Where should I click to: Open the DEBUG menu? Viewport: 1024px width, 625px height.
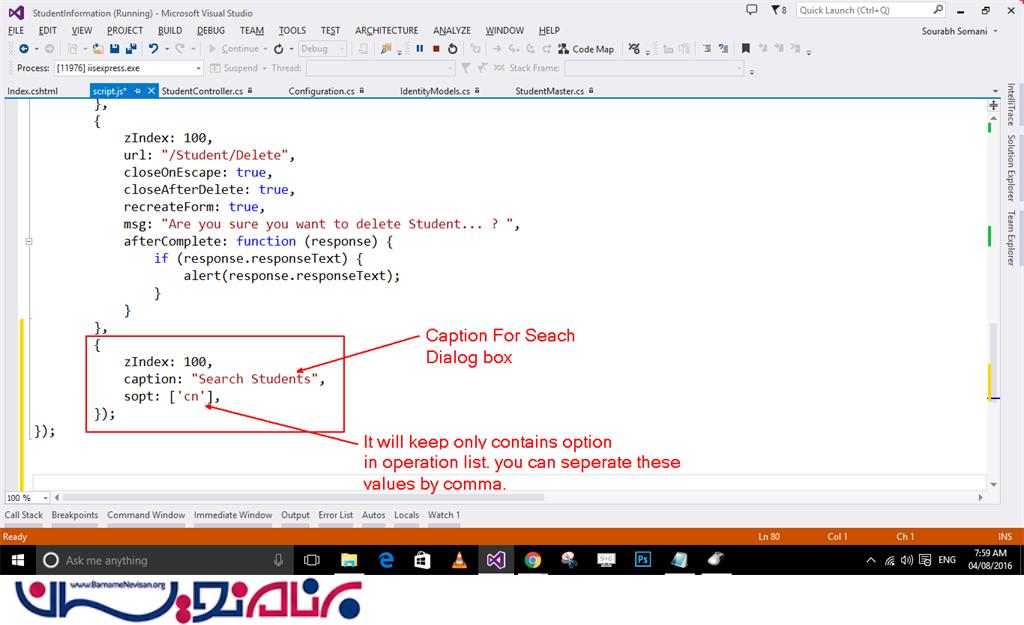(x=211, y=30)
